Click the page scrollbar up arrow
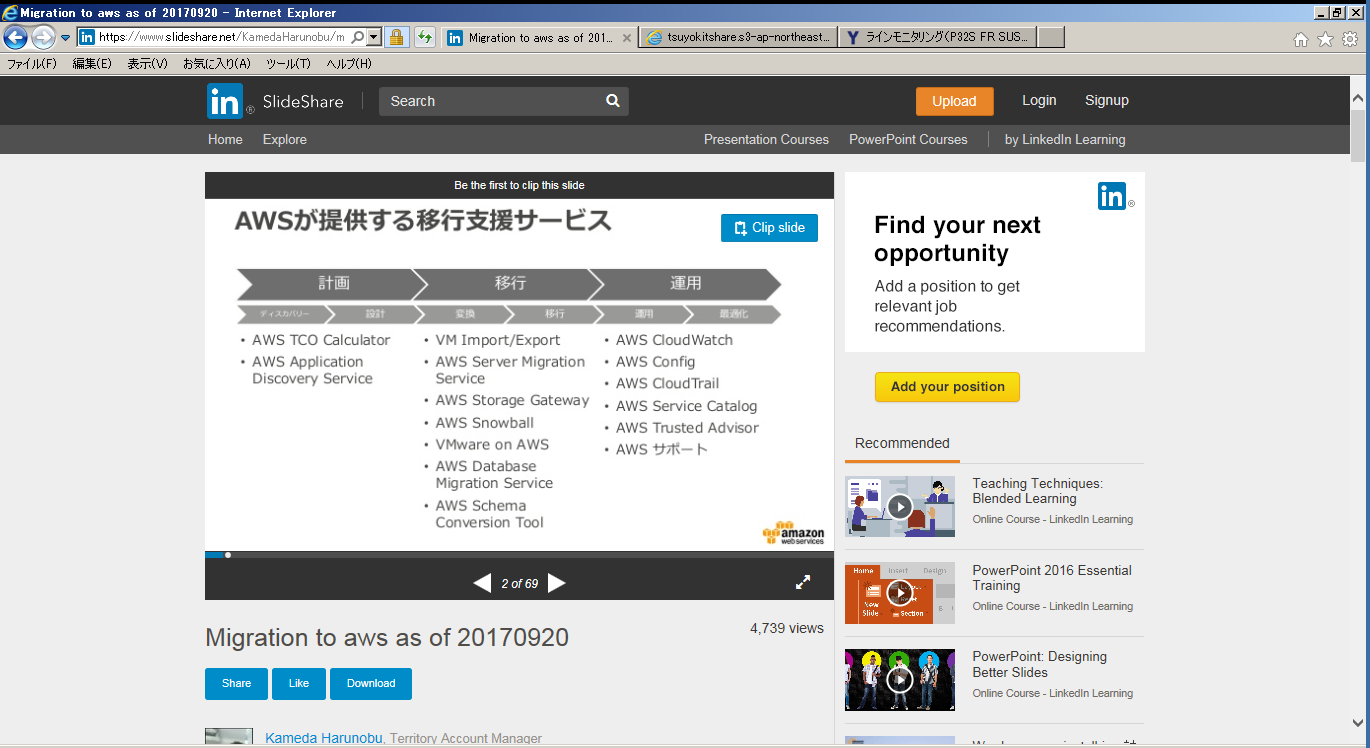The image size is (1370, 748). [1357, 98]
